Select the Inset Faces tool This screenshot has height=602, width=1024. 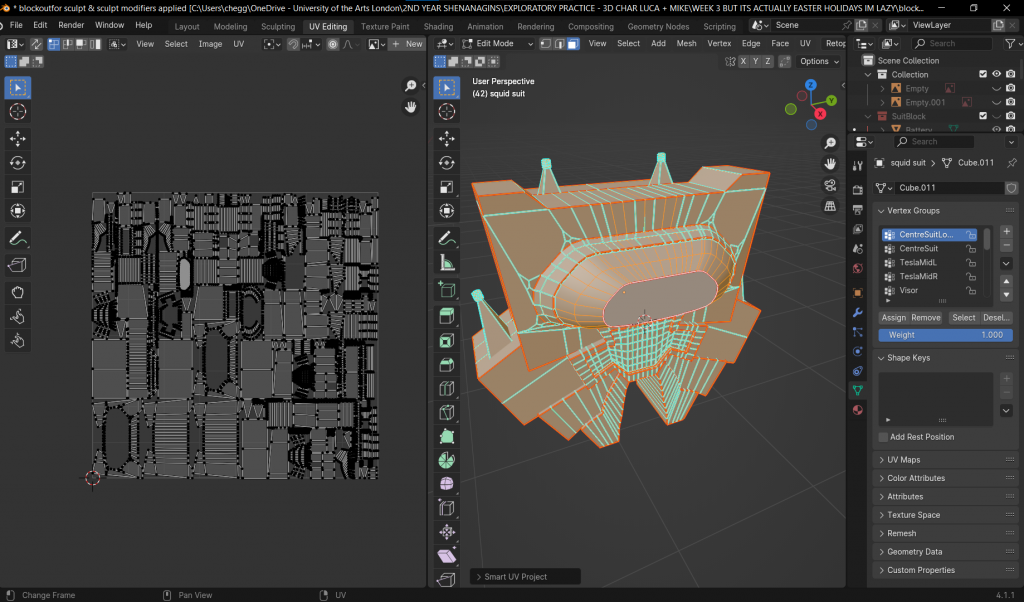[447, 340]
